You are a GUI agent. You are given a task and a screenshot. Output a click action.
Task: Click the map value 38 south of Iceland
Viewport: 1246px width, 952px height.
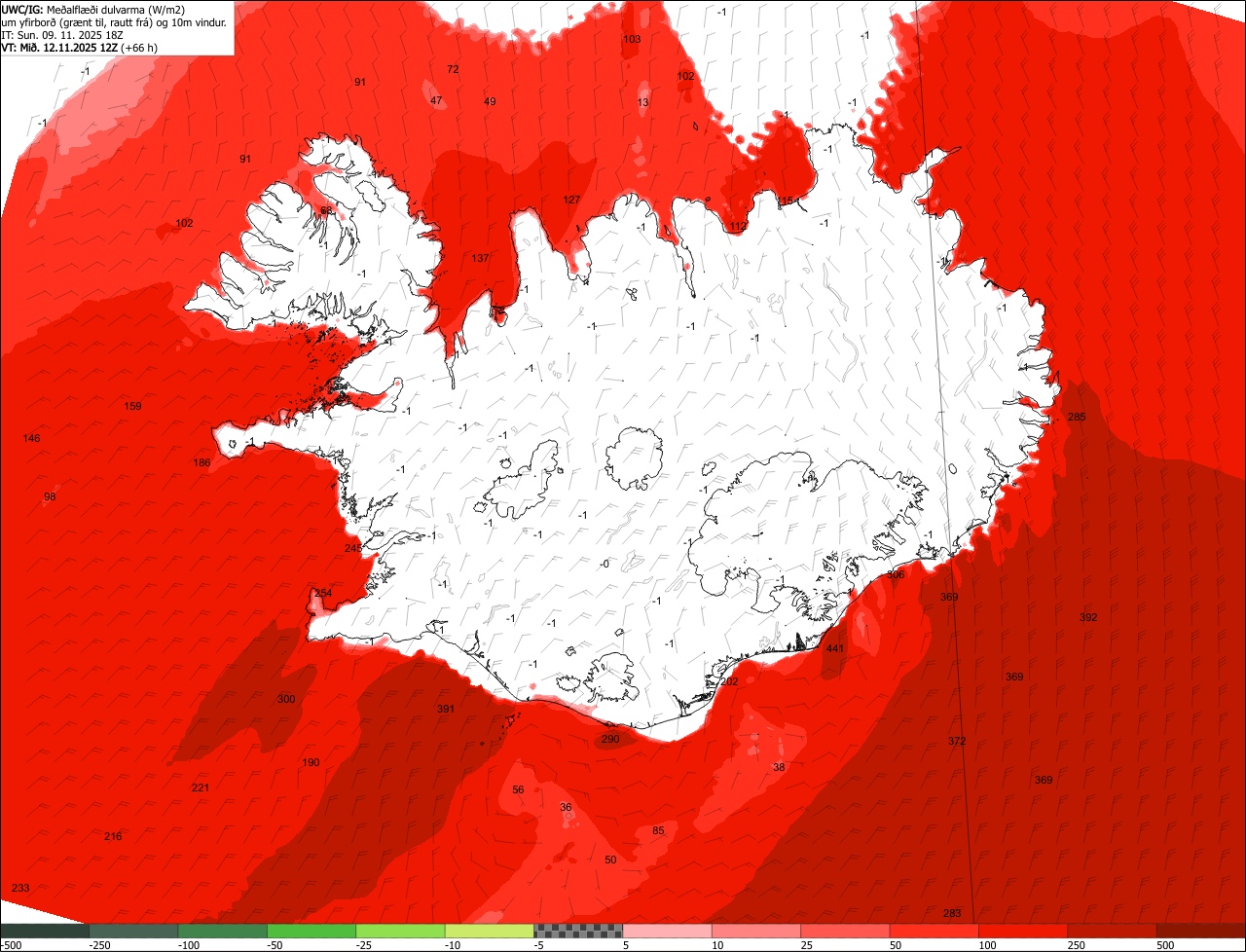pyautogui.click(x=779, y=767)
